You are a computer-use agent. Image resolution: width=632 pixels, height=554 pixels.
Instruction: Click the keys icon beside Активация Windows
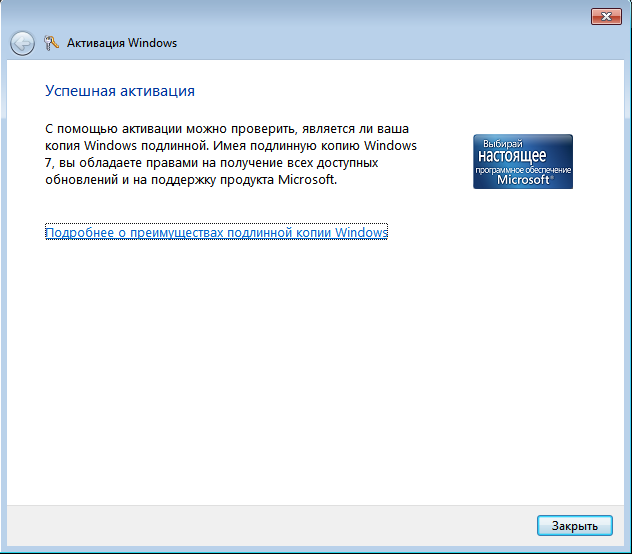[x=51, y=43]
